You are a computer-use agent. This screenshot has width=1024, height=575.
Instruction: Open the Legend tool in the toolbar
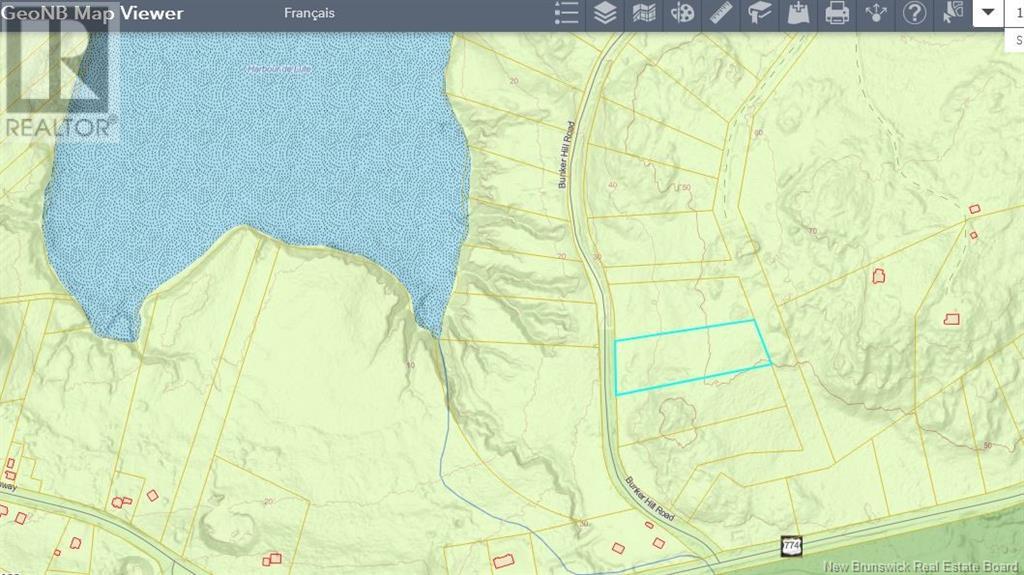point(566,13)
